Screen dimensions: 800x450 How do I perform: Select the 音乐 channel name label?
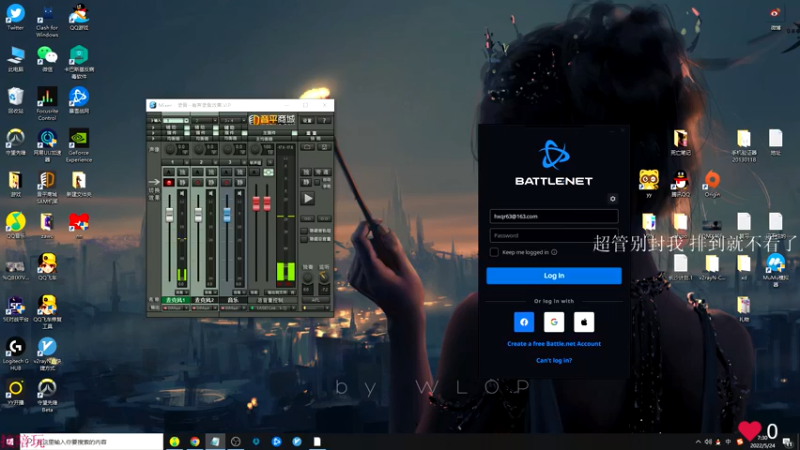click(233, 300)
